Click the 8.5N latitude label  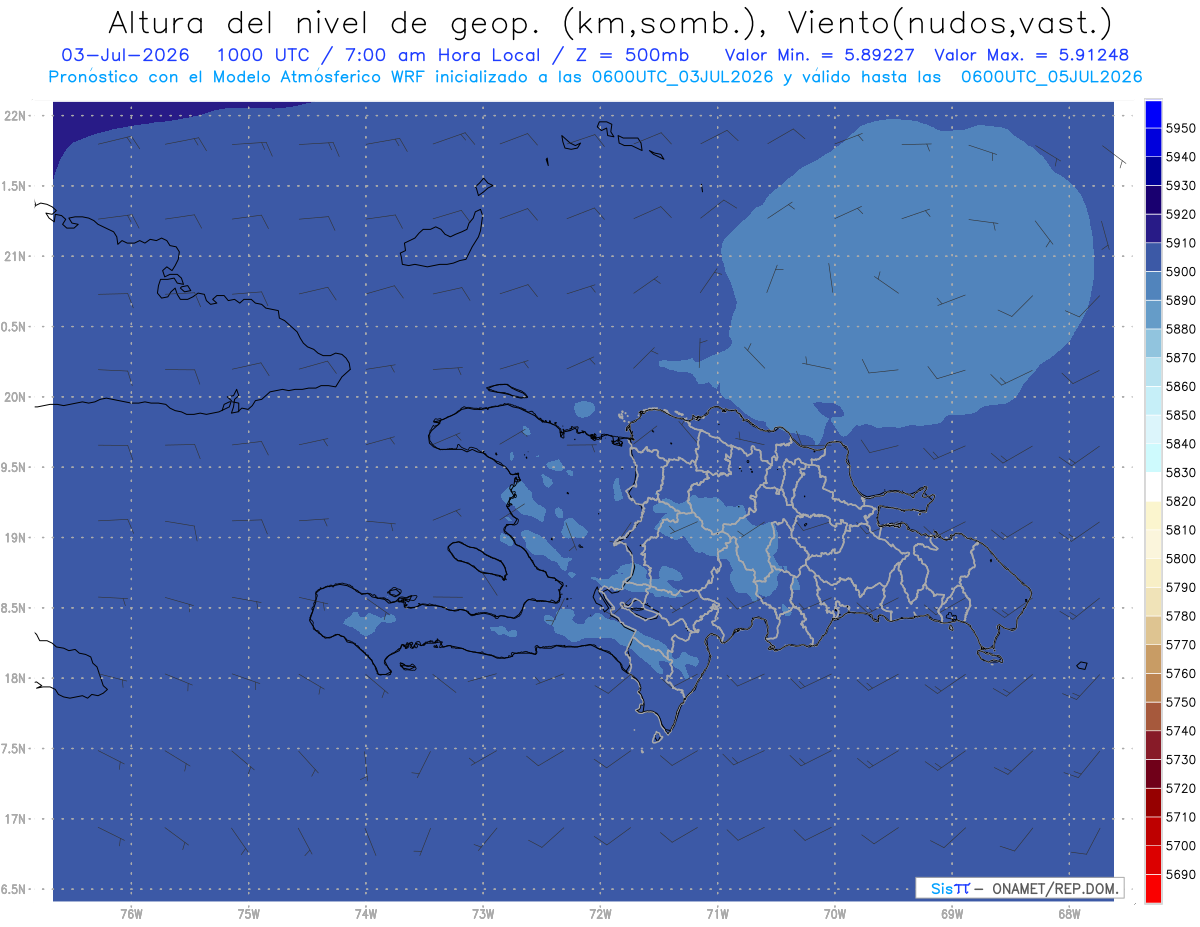pos(13,608)
